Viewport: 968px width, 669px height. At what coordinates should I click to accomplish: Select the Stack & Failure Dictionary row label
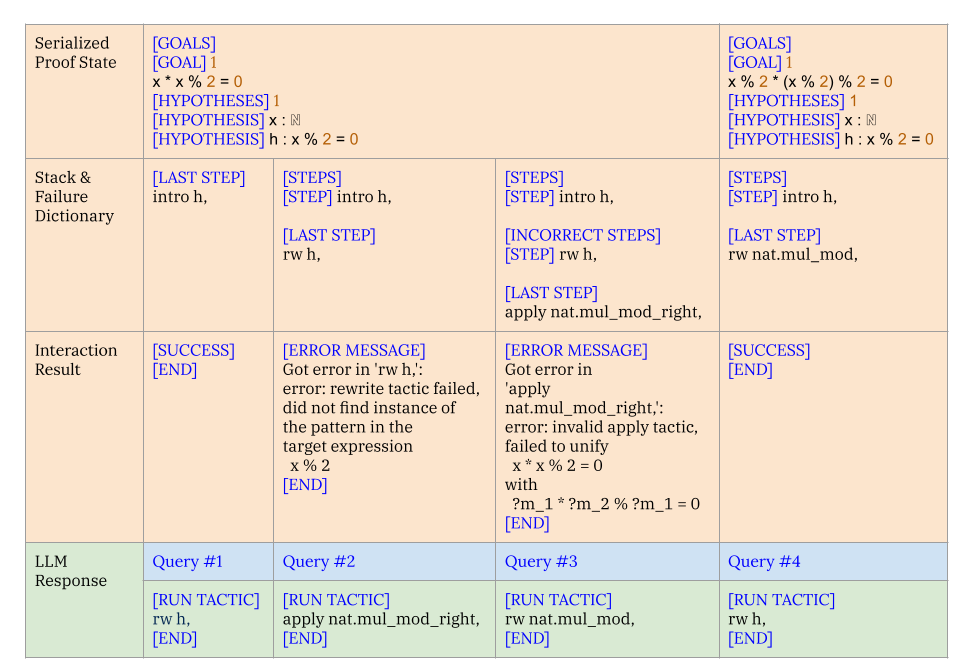(74, 197)
